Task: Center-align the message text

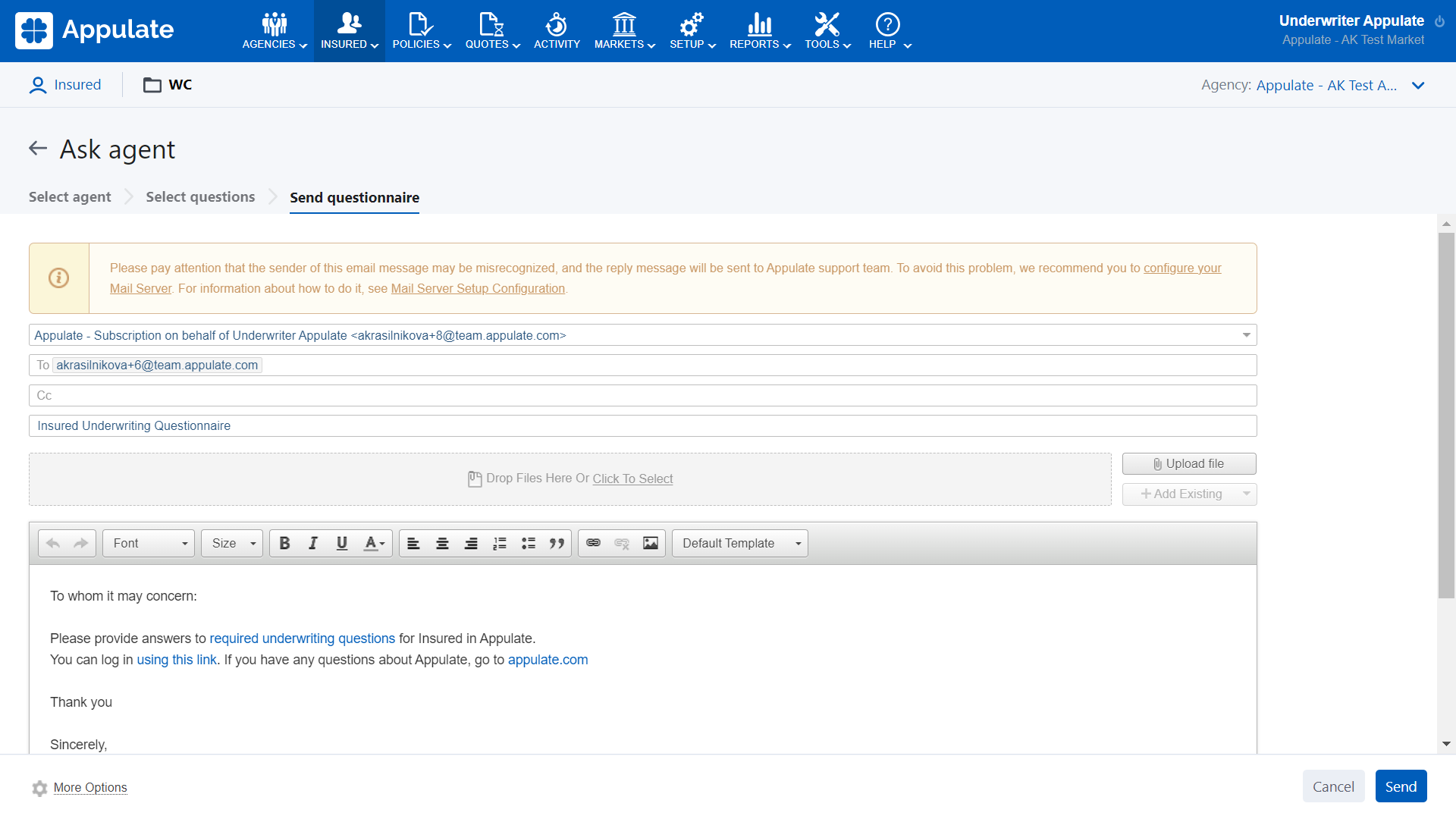Action: [442, 543]
